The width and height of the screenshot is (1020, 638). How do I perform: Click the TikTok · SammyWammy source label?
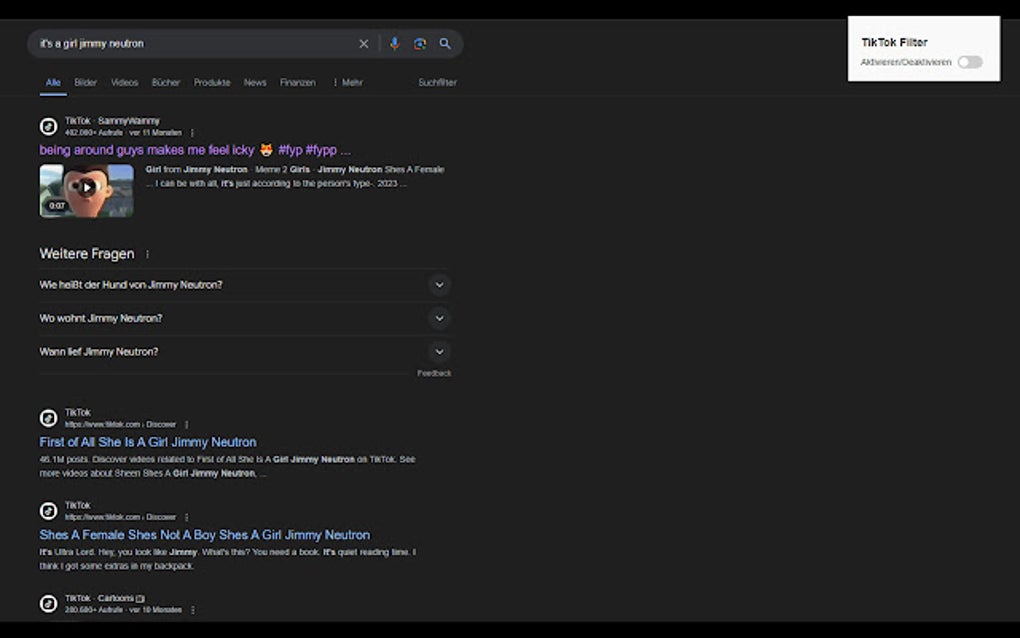coord(112,121)
